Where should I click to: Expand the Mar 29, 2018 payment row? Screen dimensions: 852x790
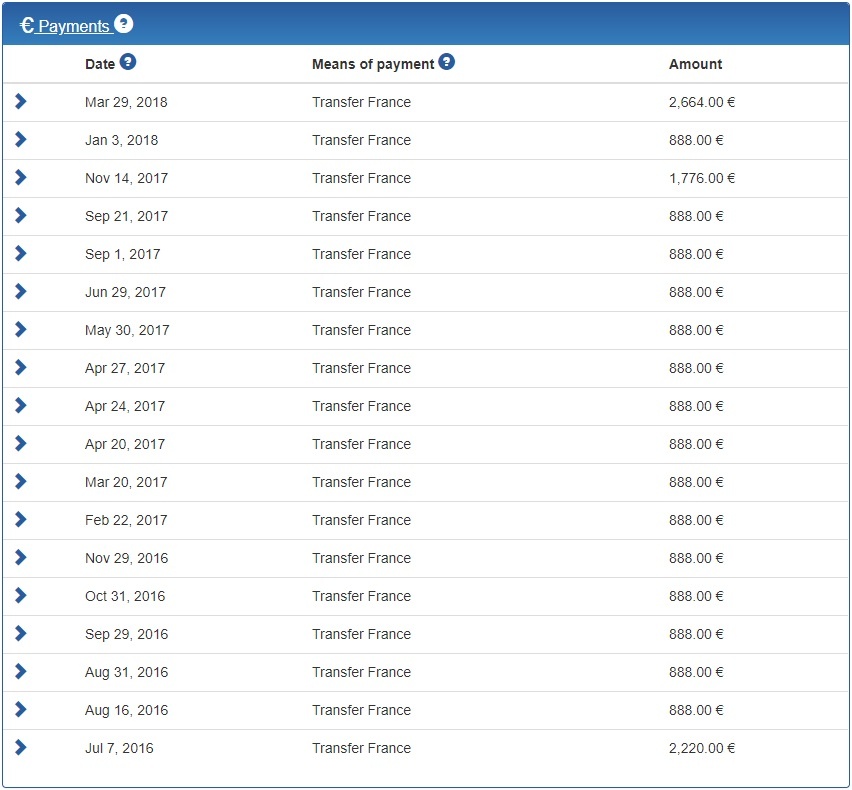click(21, 101)
